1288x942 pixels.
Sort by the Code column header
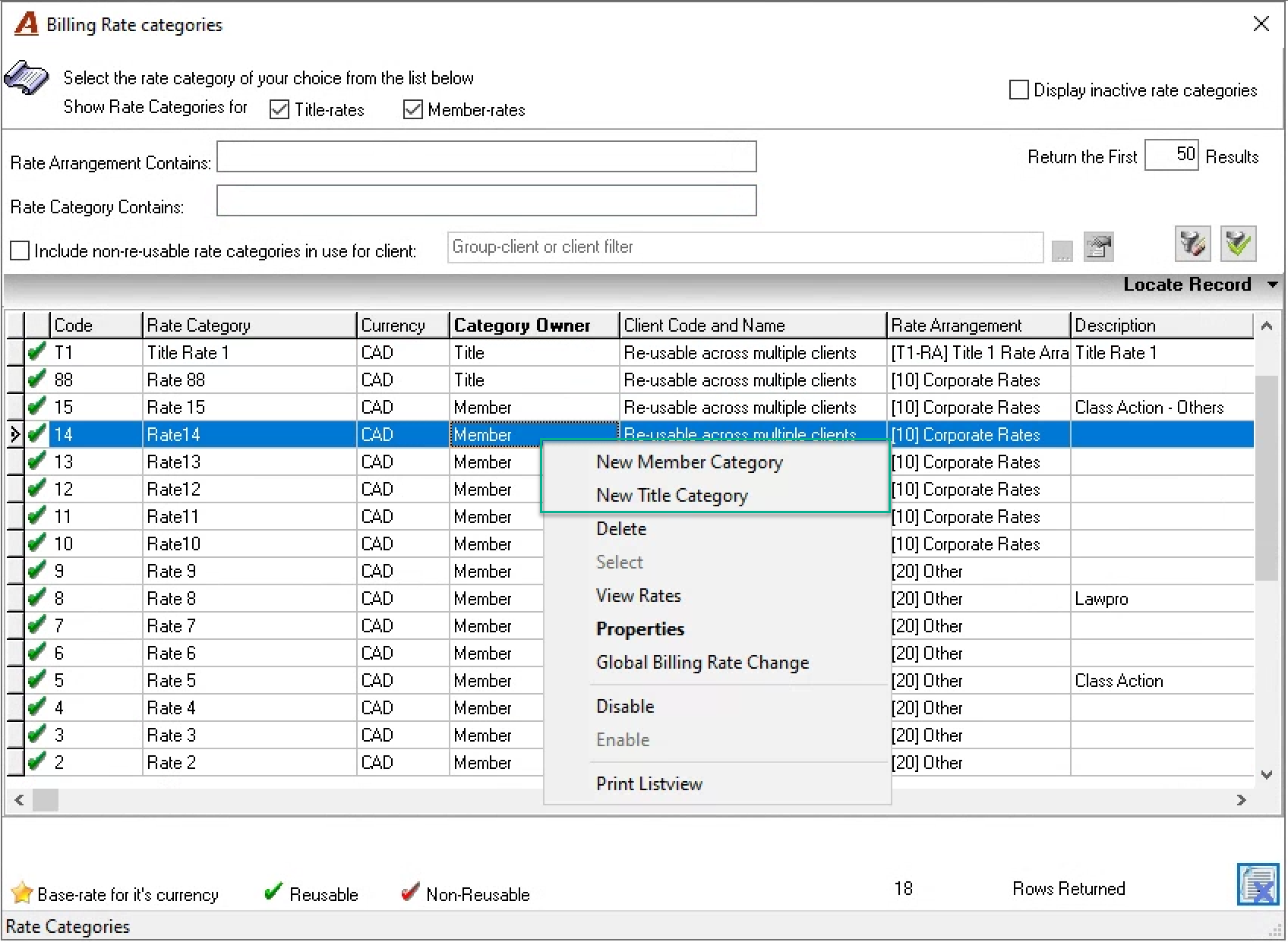96,326
